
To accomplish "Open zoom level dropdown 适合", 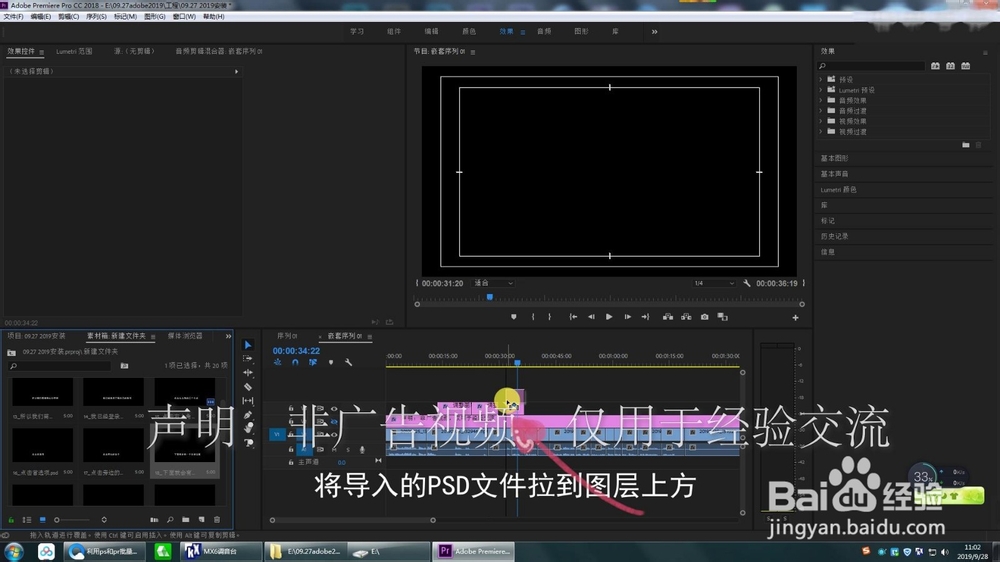I will 493,283.
